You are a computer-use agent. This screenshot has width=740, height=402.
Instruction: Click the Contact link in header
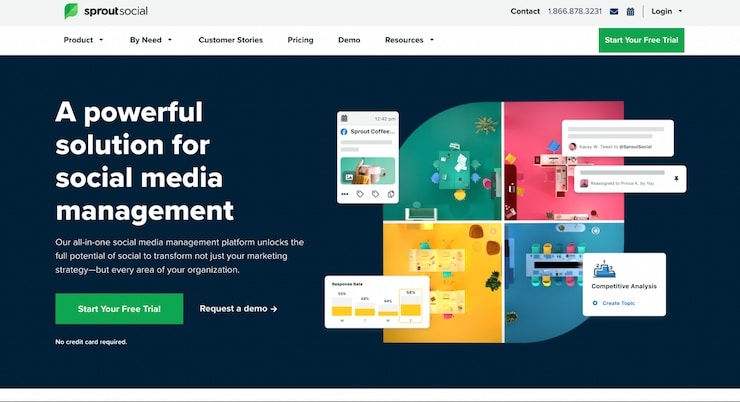pos(525,11)
